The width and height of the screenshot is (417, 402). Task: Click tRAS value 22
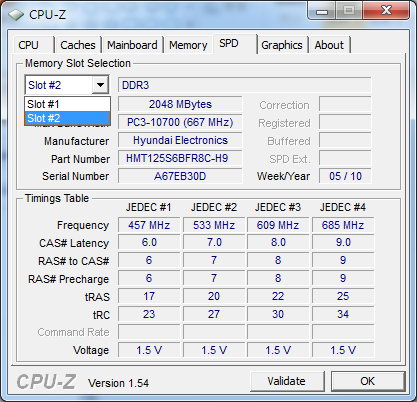coord(278,296)
